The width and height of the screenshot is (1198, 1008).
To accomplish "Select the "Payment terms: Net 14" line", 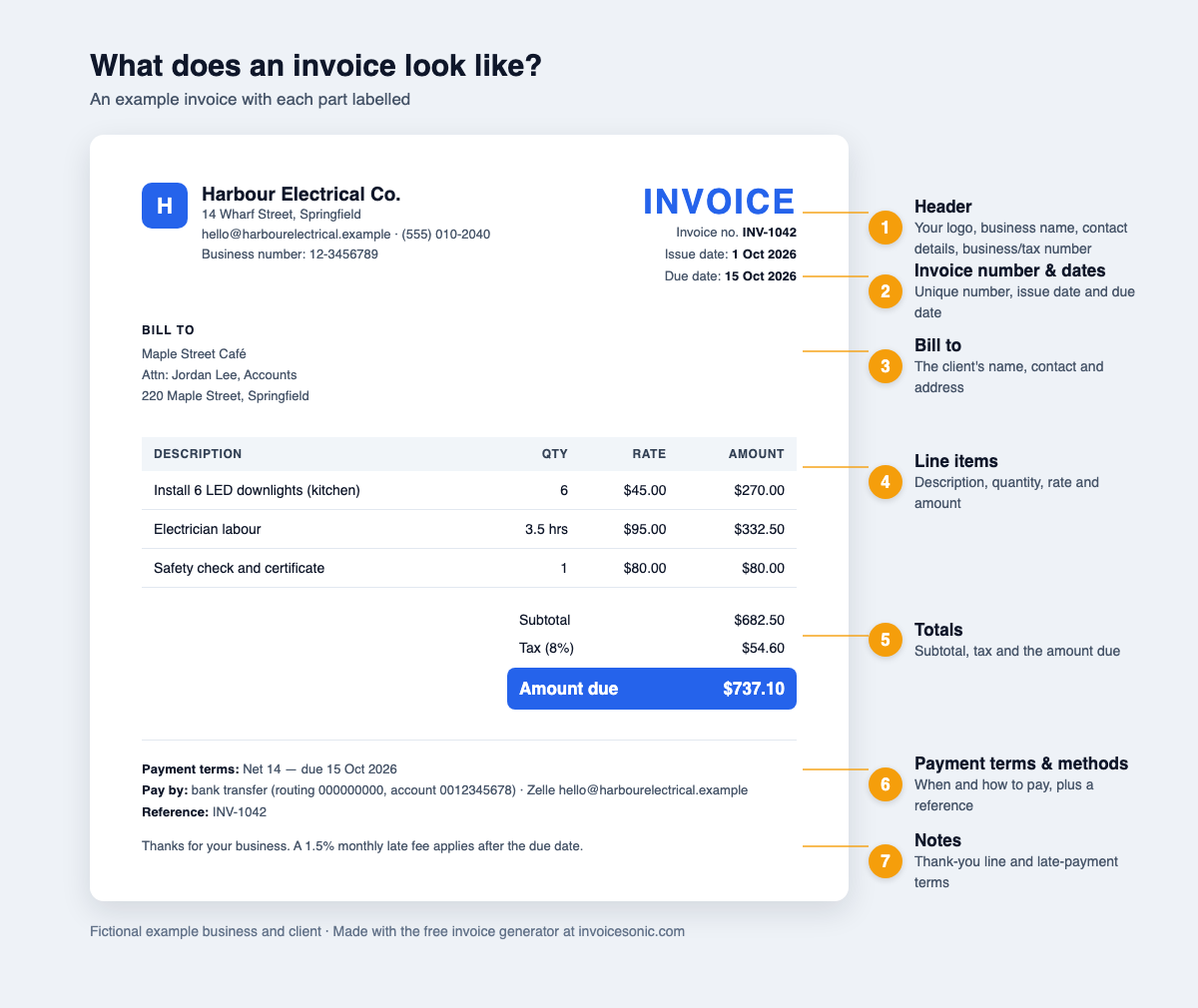I will tap(270, 768).
